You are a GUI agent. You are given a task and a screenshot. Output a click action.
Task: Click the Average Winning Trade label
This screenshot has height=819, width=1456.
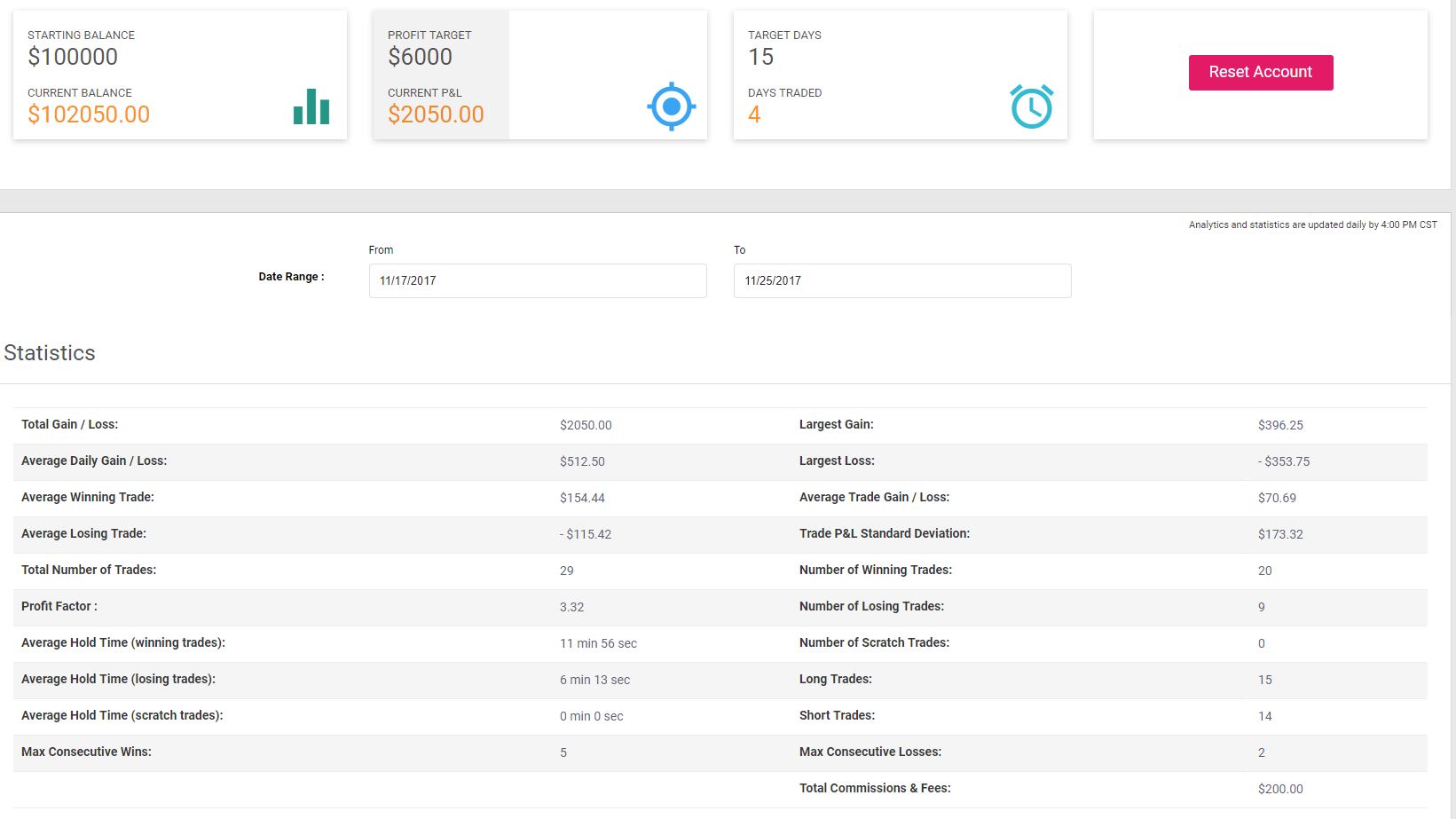point(88,497)
